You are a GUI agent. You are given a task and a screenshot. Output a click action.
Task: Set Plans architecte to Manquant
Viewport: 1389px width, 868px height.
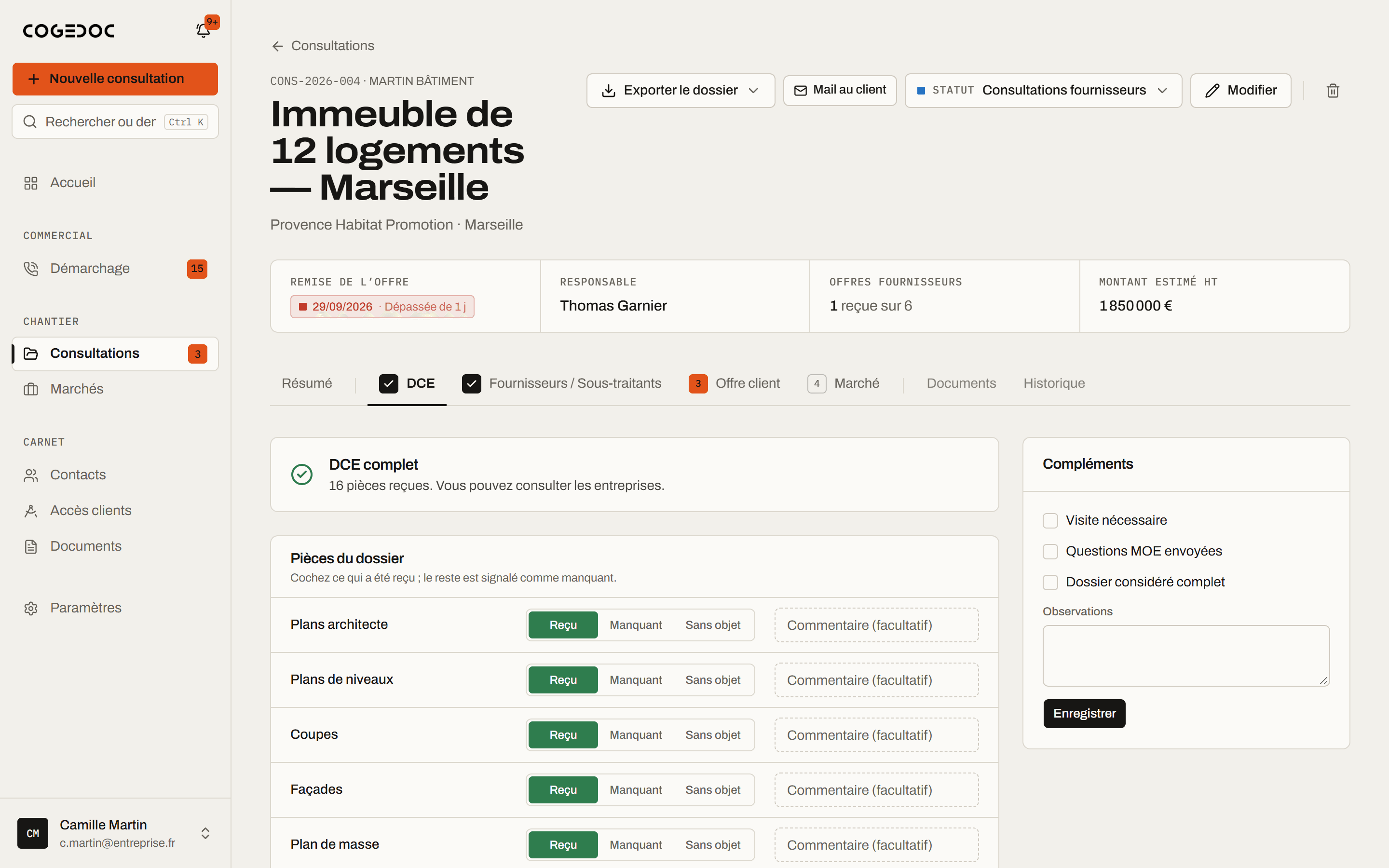(635, 625)
